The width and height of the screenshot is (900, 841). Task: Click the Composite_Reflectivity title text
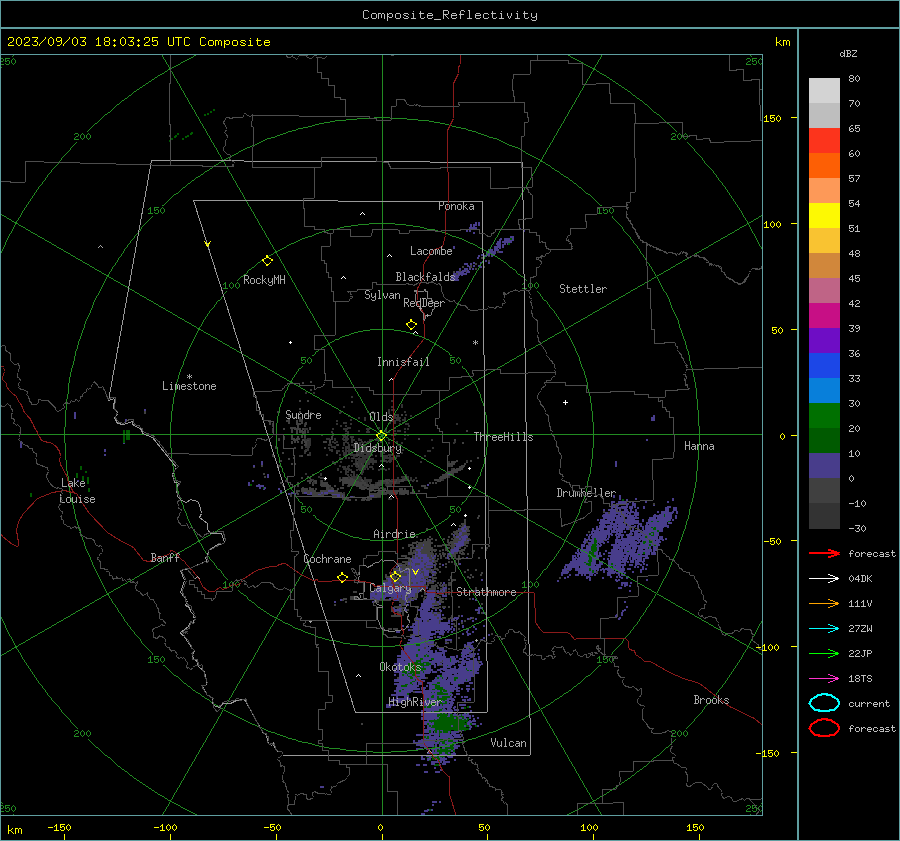(450, 15)
